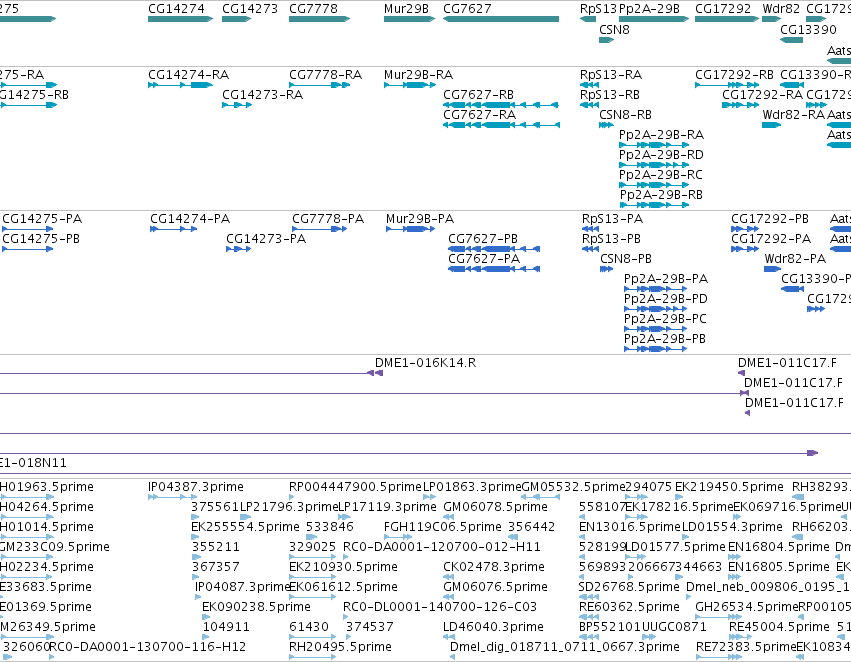
Task: Select the Mur29B gene label in top track
Action: (x=406, y=9)
